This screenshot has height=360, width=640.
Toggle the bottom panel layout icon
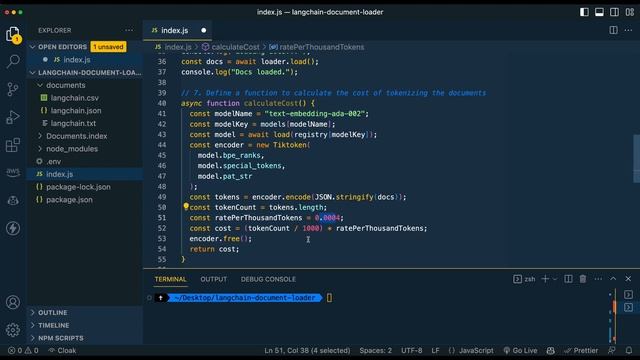click(x=599, y=12)
